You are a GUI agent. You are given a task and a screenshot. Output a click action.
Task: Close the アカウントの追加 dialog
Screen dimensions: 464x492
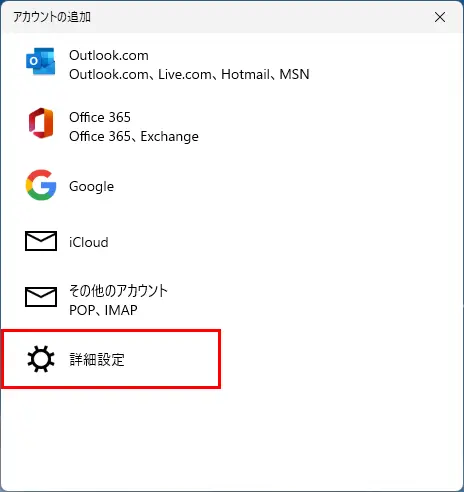[x=440, y=17]
